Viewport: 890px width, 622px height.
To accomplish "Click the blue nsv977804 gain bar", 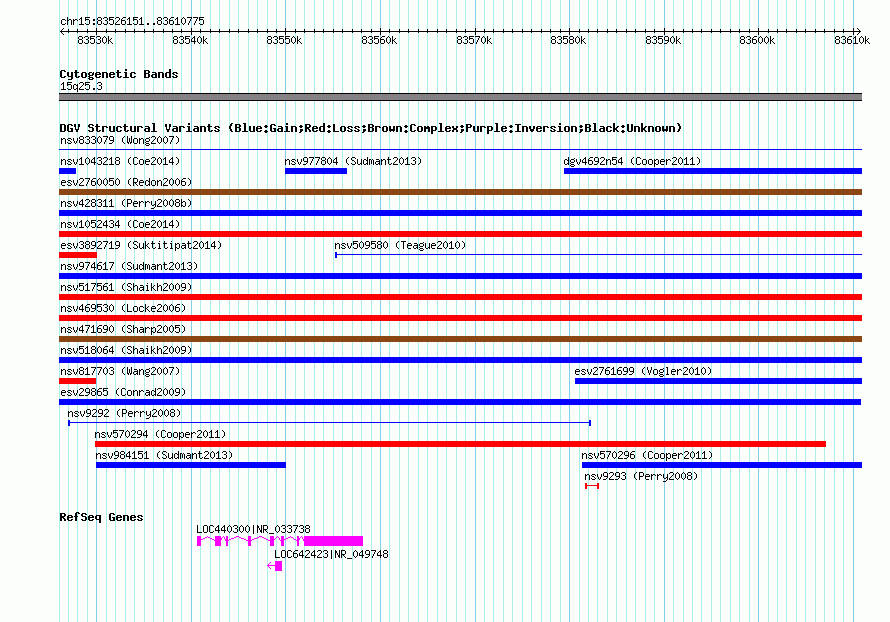I will pyautogui.click(x=316, y=171).
